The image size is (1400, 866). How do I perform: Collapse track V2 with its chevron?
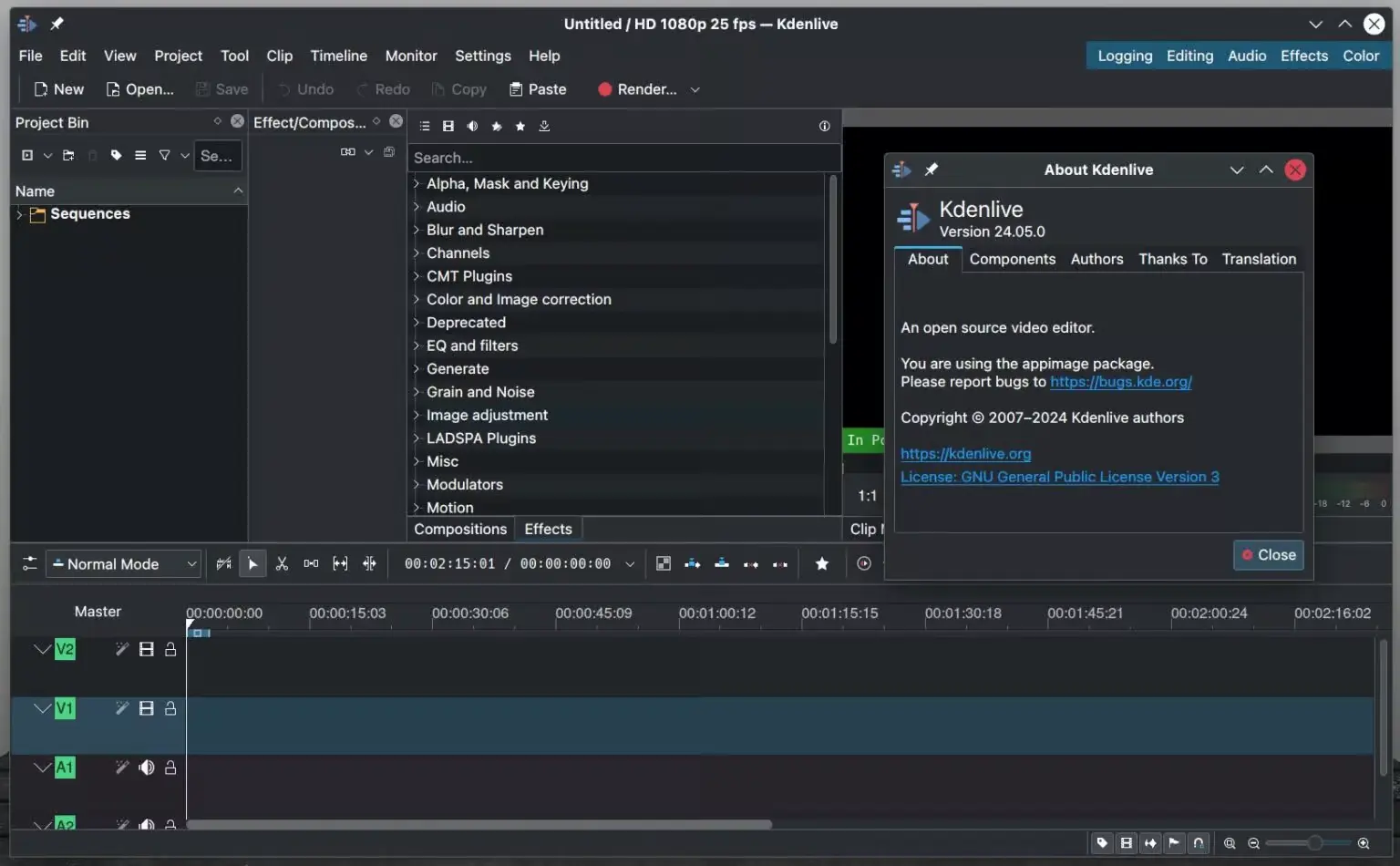[42, 649]
